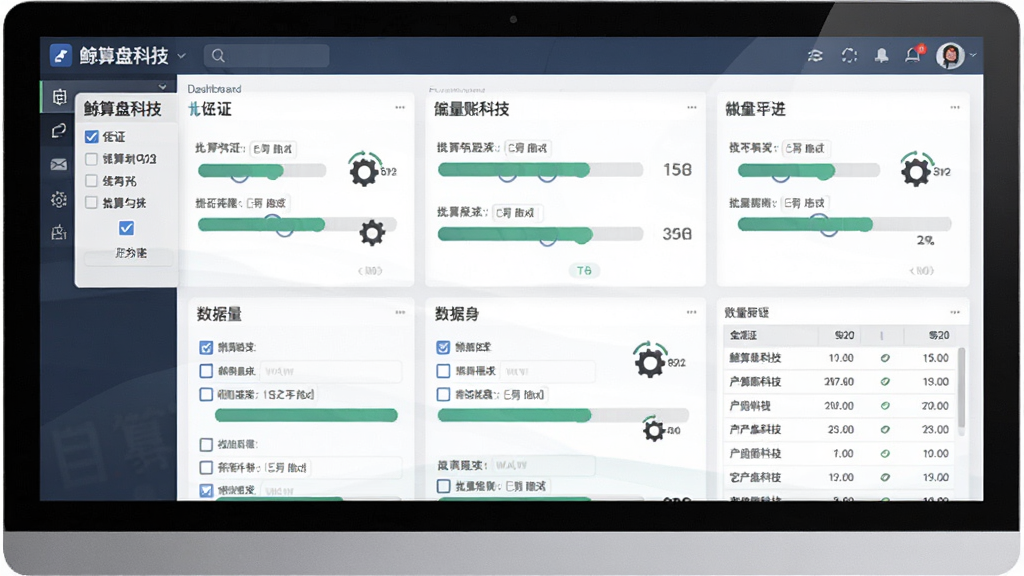Select the 217.60 cell in the table

pyautogui.click(x=839, y=381)
